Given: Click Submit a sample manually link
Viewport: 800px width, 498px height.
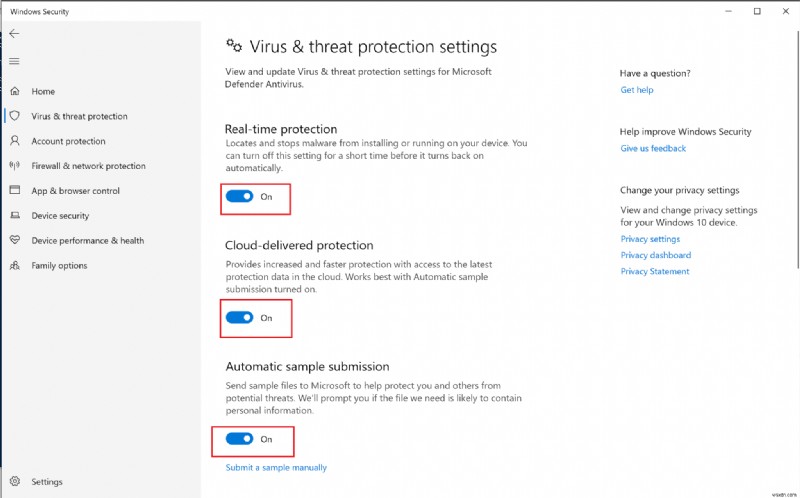Looking at the screenshot, I should 276,467.
